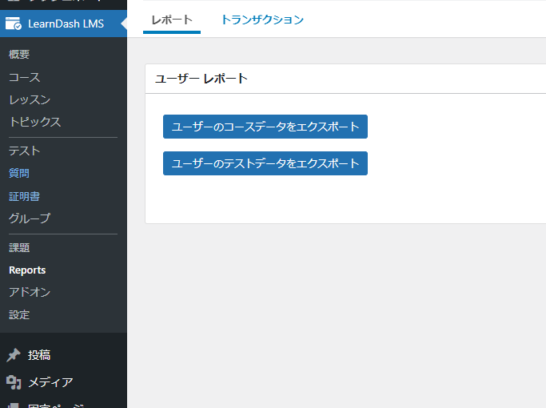Viewport: 546px width, 408px height.
Task: Click ユーザーのコースデータをエクスポート button
Action: pos(265,127)
